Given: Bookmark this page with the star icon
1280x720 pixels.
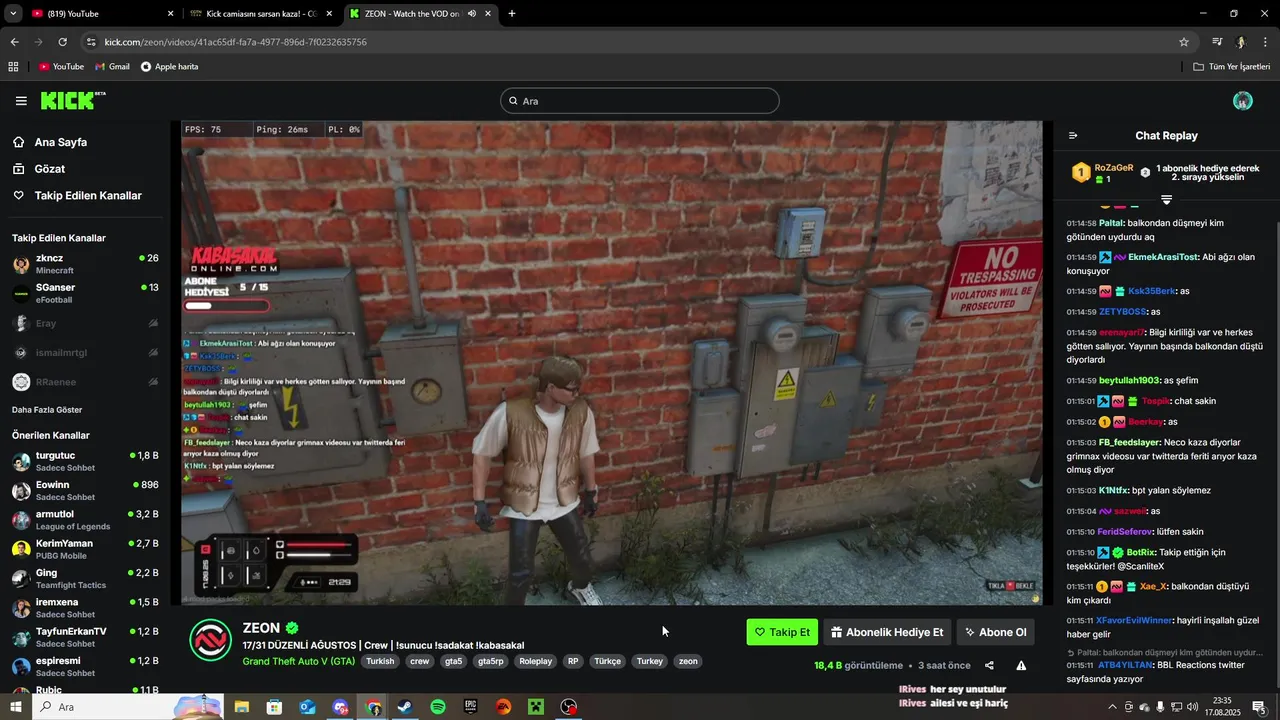Looking at the screenshot, I should [x=1184, y=42].
